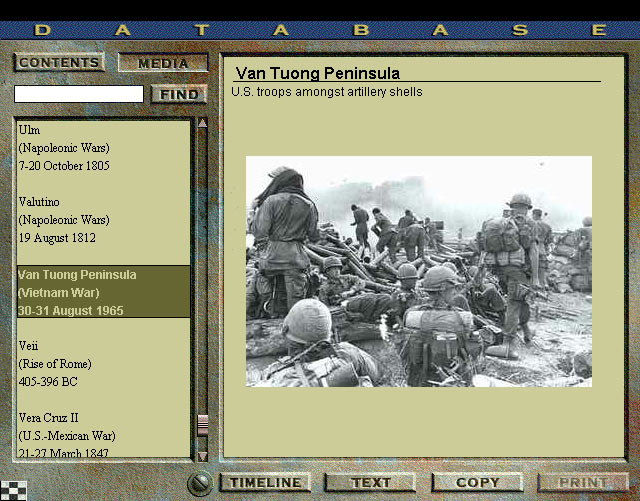Click in the search text field
The width and height of the screenshot is (640, 501).
click(79, 94)
